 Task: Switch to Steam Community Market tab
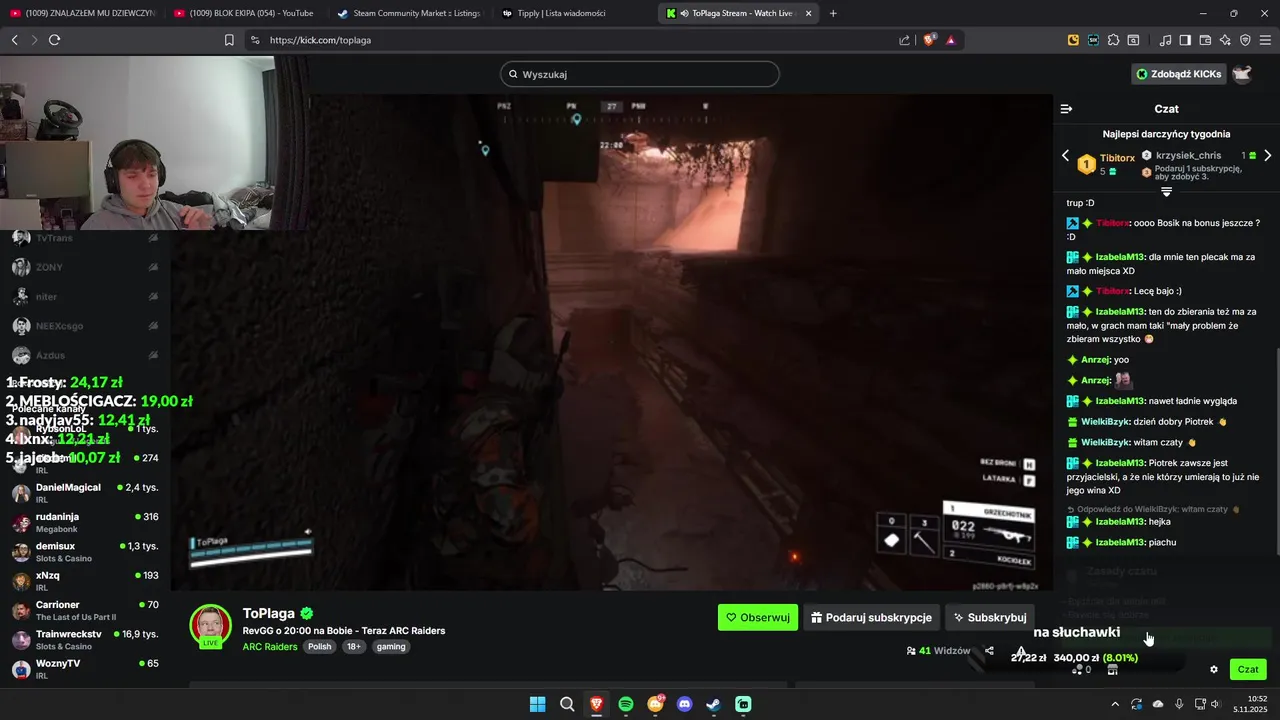coord(408,13)
